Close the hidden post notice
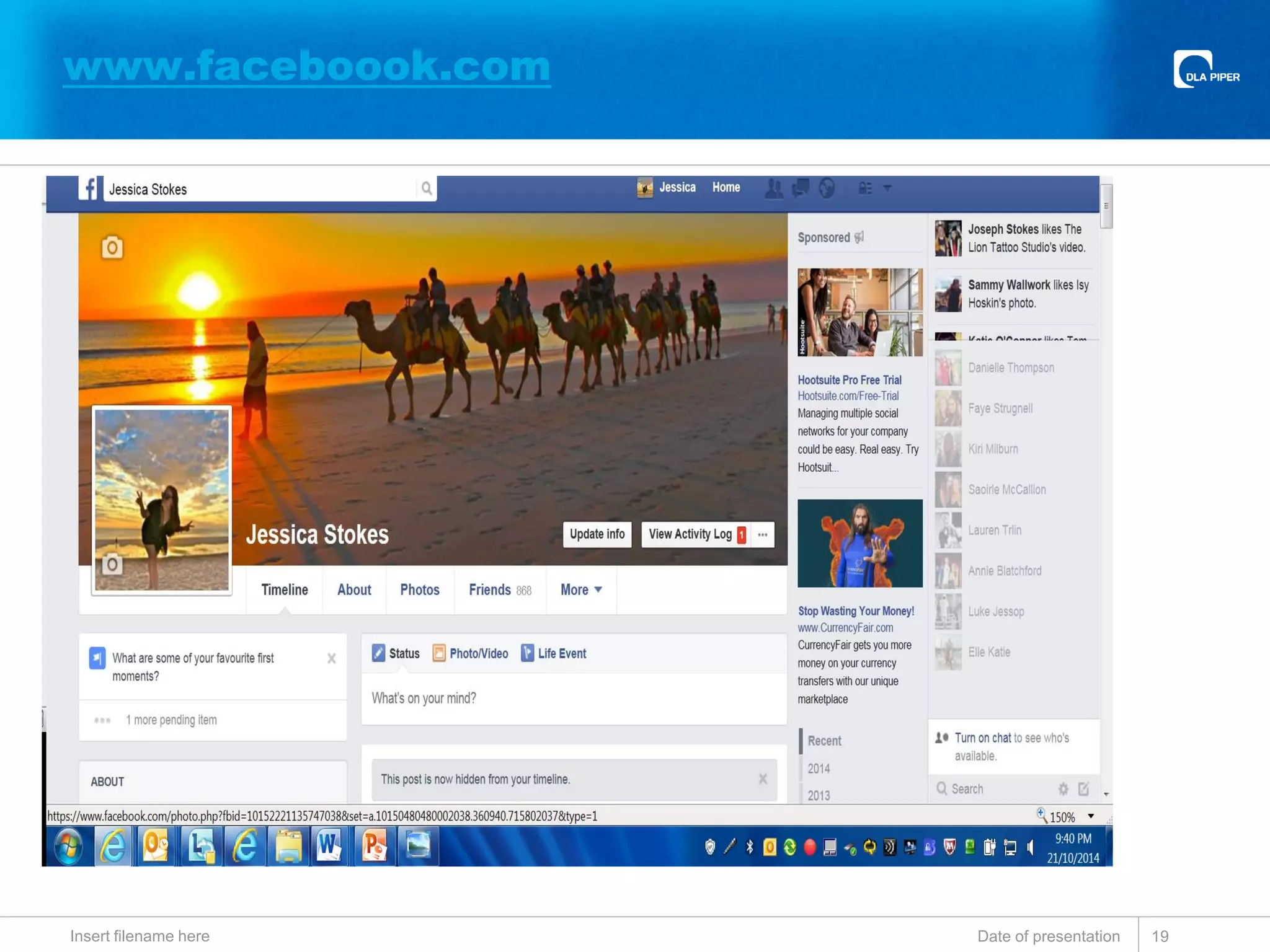1270x952 pixels. pyautogui.click(x=763, y=779)
